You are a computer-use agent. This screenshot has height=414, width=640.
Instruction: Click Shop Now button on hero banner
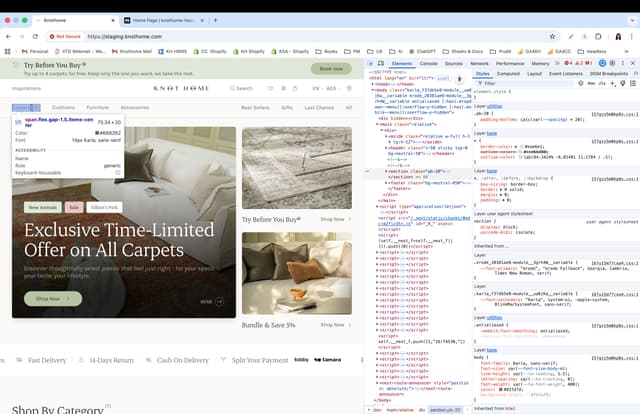53,299
